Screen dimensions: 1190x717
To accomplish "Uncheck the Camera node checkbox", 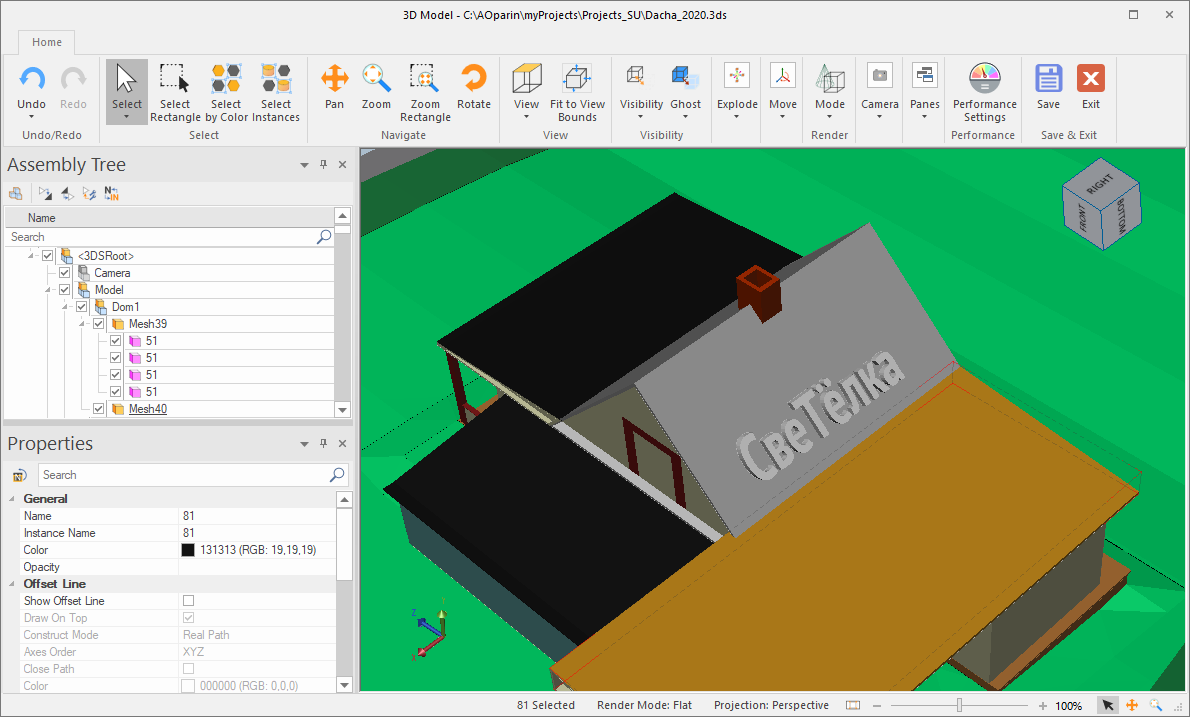I will pos(65,273).
